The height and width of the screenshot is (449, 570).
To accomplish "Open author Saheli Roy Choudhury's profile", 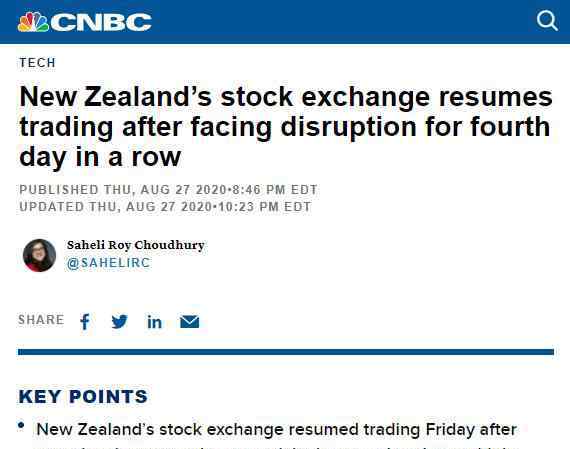I will point(136,245).
